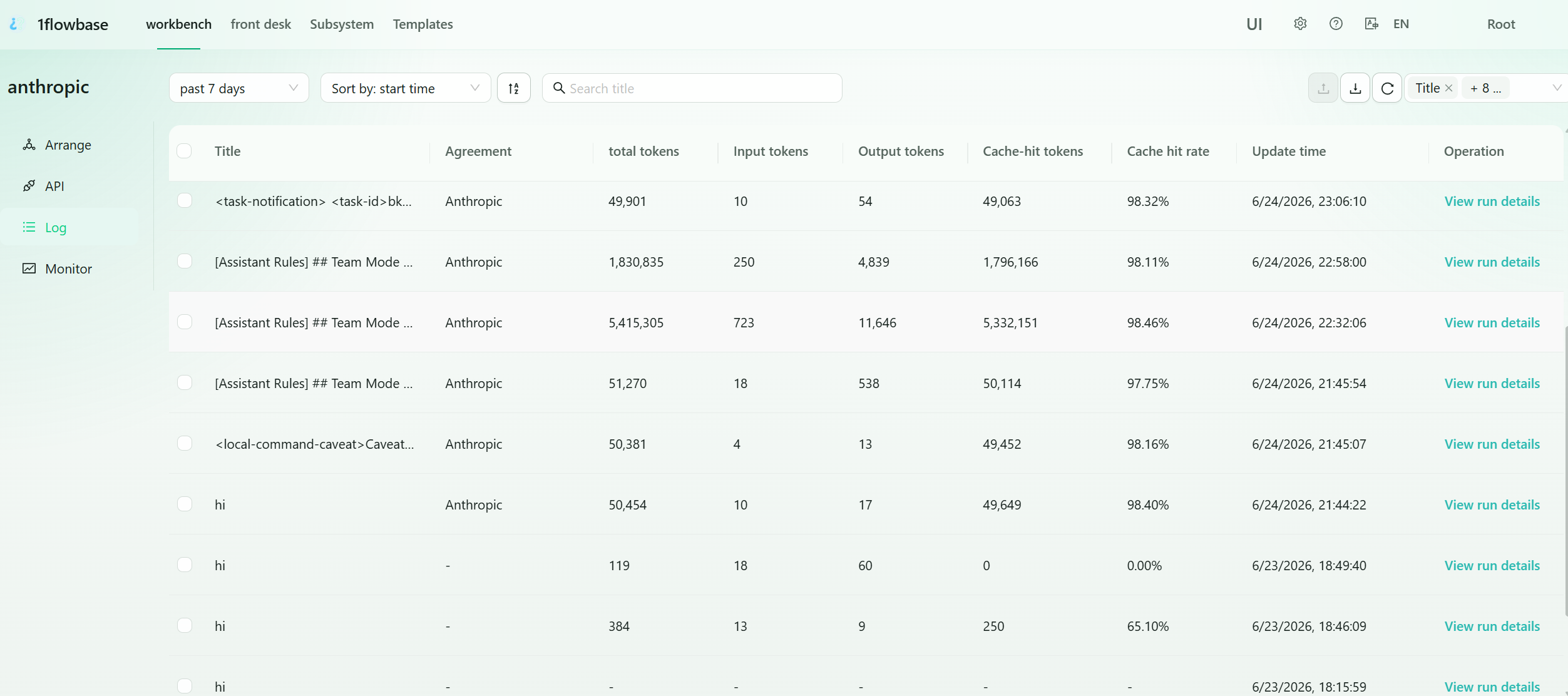This screenshot has width=1568, height=696.
Task: Check the hi row updated 21:44:22
Action: (184, 504)
